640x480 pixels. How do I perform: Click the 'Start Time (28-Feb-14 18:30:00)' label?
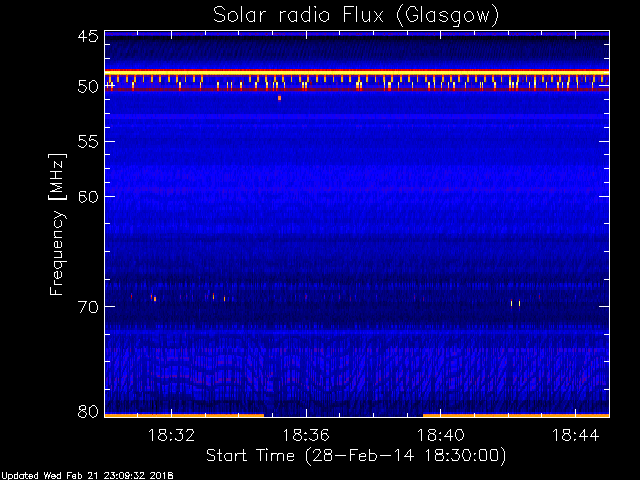point(356,455)
